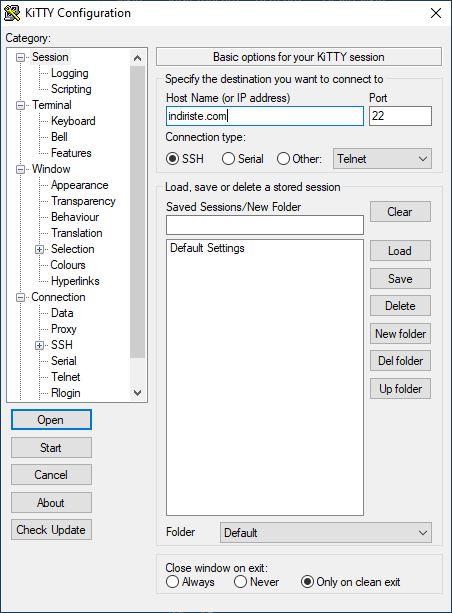This screenshot has height=613, width=452.
Task: Click the Host Name input field
Action: (x=265, y=116)
